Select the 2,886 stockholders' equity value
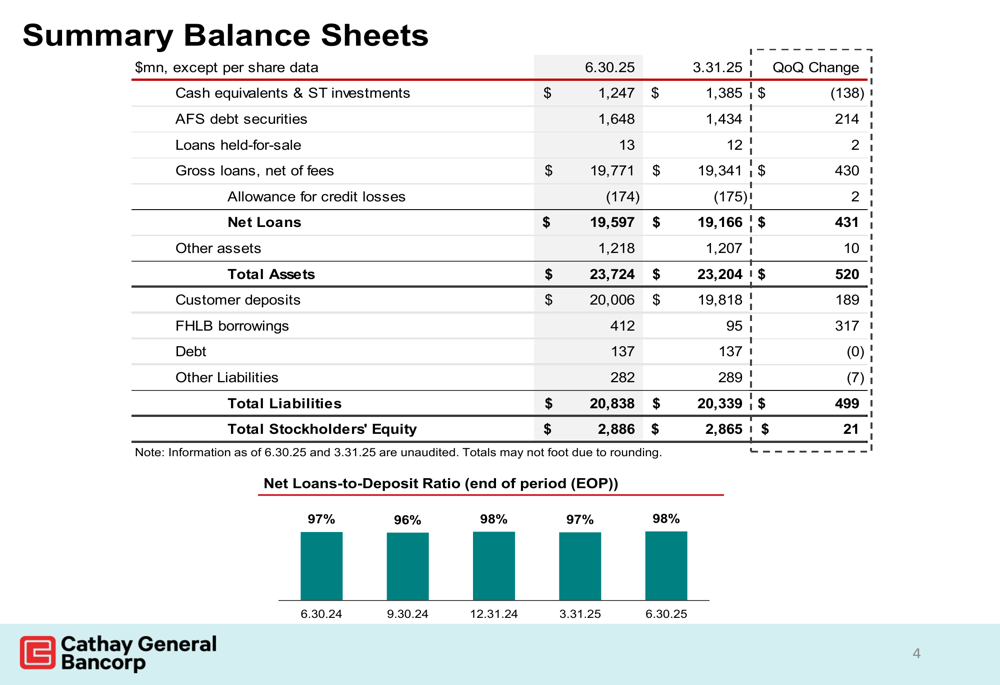The width and height of the screenshot is (1000, 685). pos(616,429)
